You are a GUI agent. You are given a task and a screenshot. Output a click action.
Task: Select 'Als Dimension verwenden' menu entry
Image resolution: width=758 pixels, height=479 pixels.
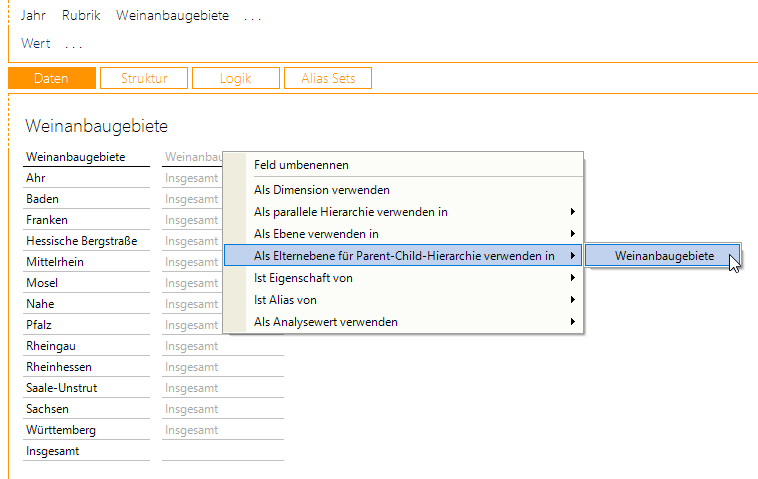tap(321, 189)
